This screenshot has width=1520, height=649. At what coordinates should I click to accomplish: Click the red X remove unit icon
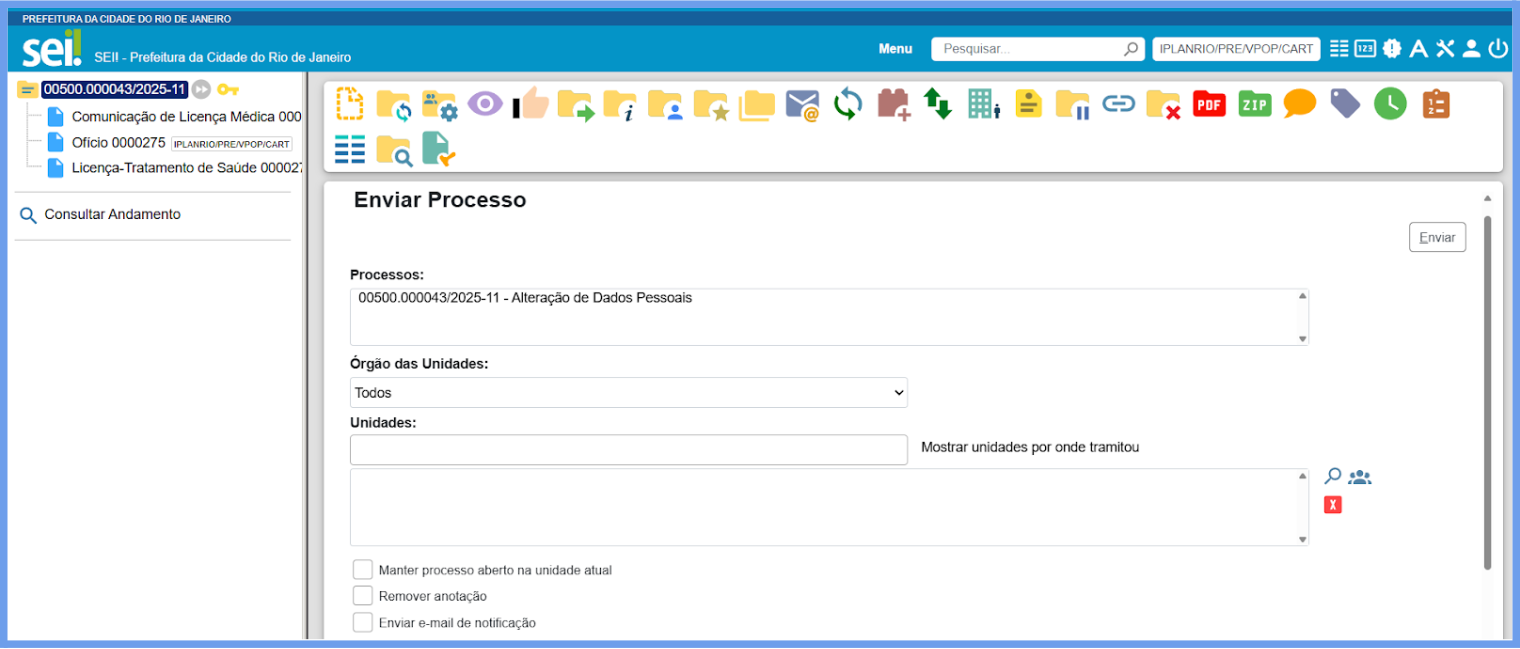pos(1332,505)
